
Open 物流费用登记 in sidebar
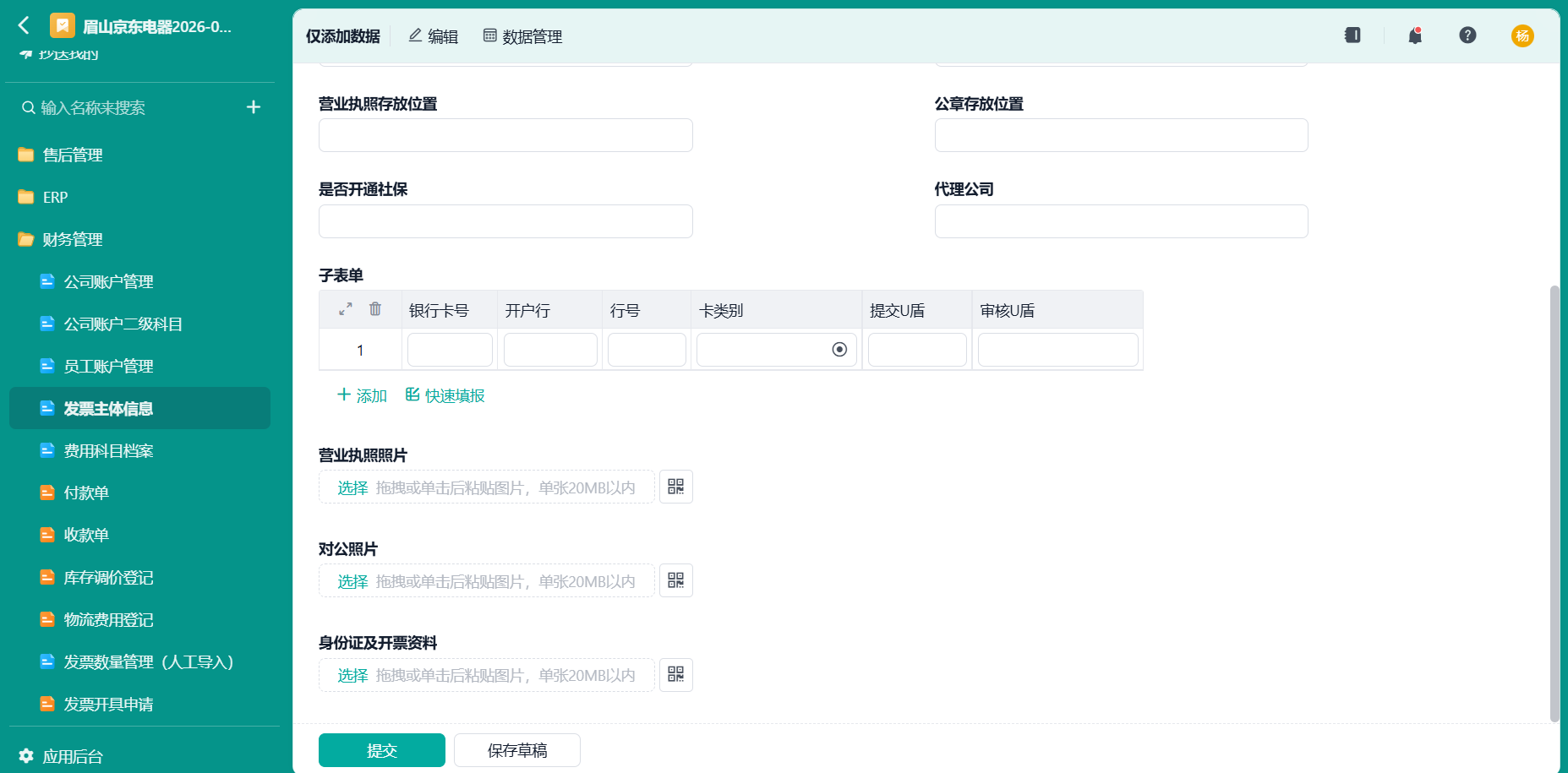[139, 619]
